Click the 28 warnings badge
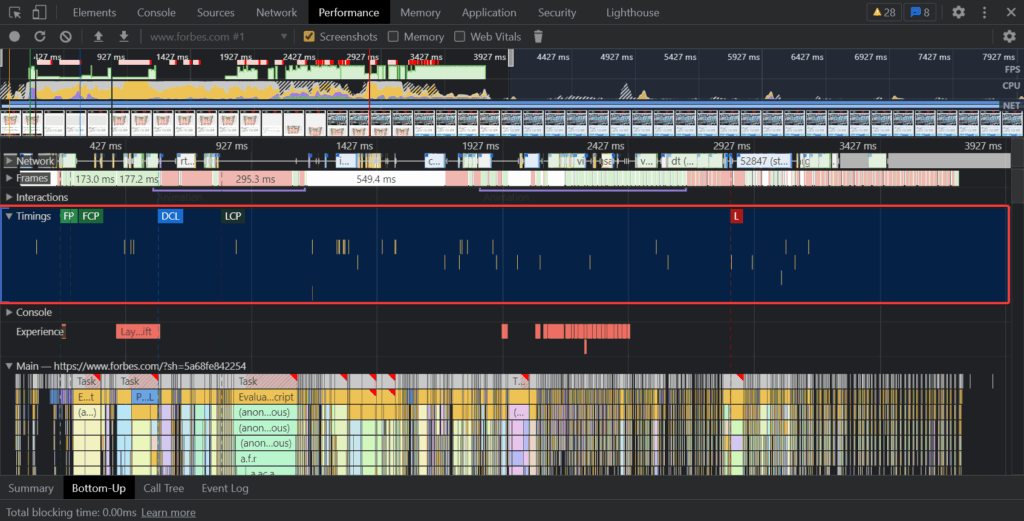This screenshot has width=1024, height=521. click(884, 12)
